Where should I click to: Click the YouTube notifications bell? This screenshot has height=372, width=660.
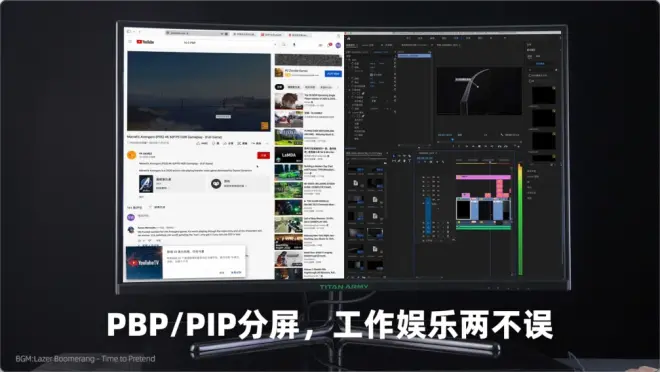(x=330, y=45)
